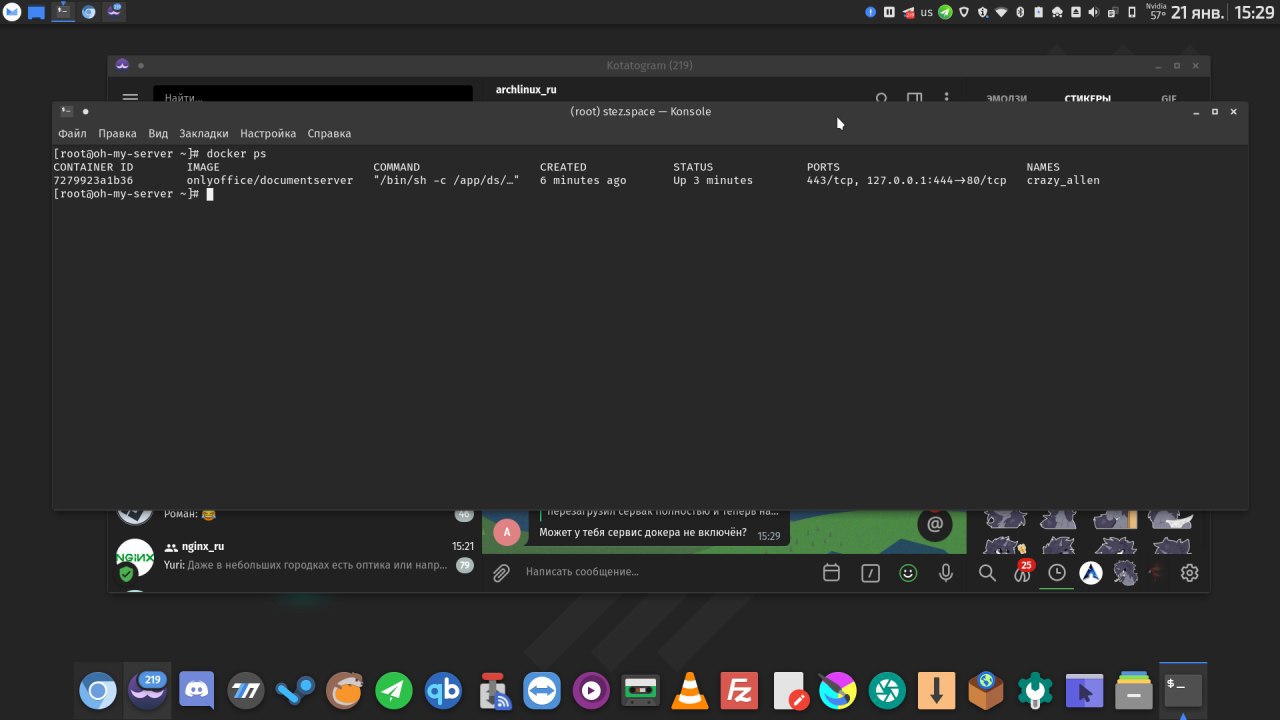Toggle the side panel icon in Kotatogram header
1280x720 pixels.
pyautogui.click(x=914, y=99)
